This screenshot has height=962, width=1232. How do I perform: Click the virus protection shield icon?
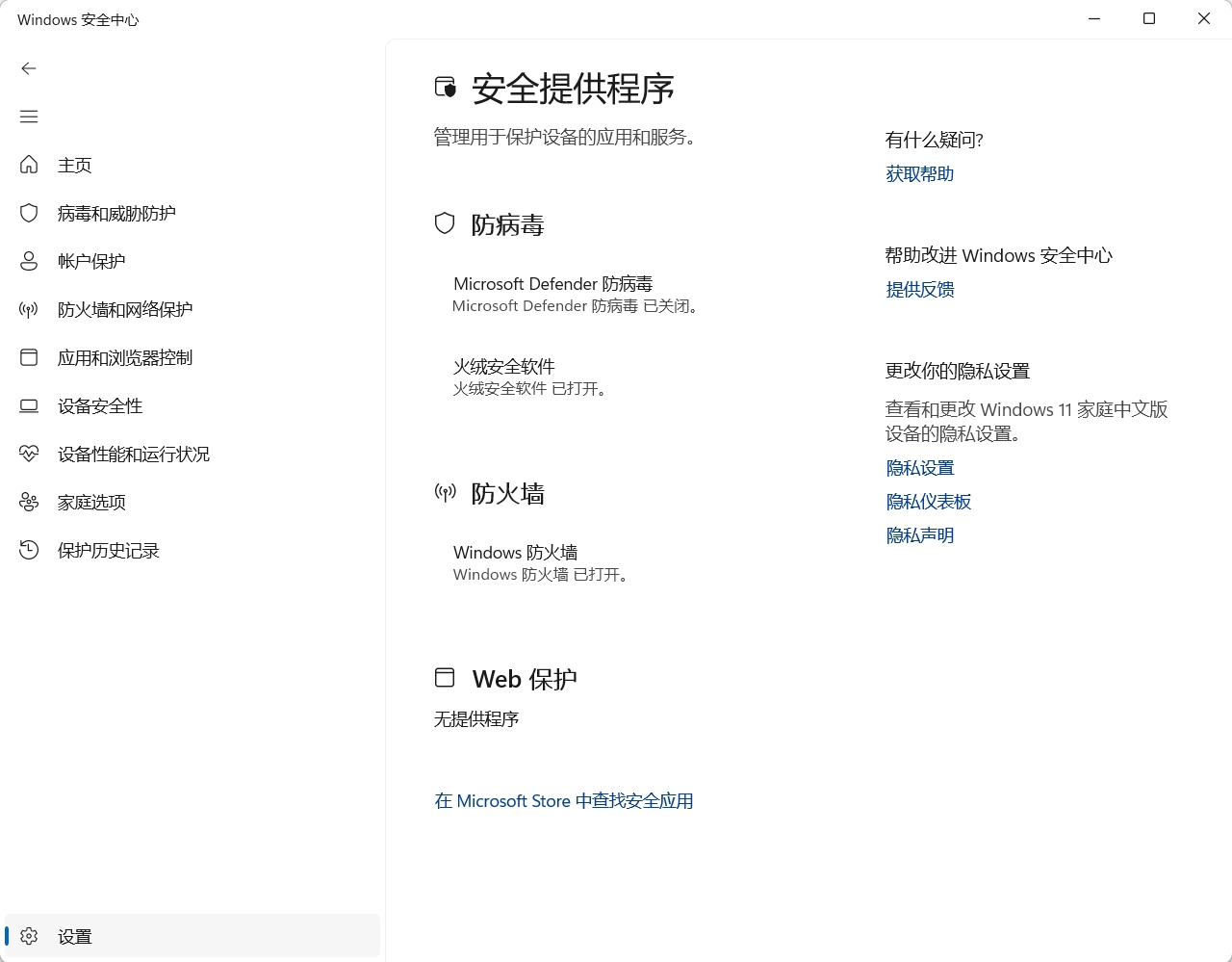29,213
